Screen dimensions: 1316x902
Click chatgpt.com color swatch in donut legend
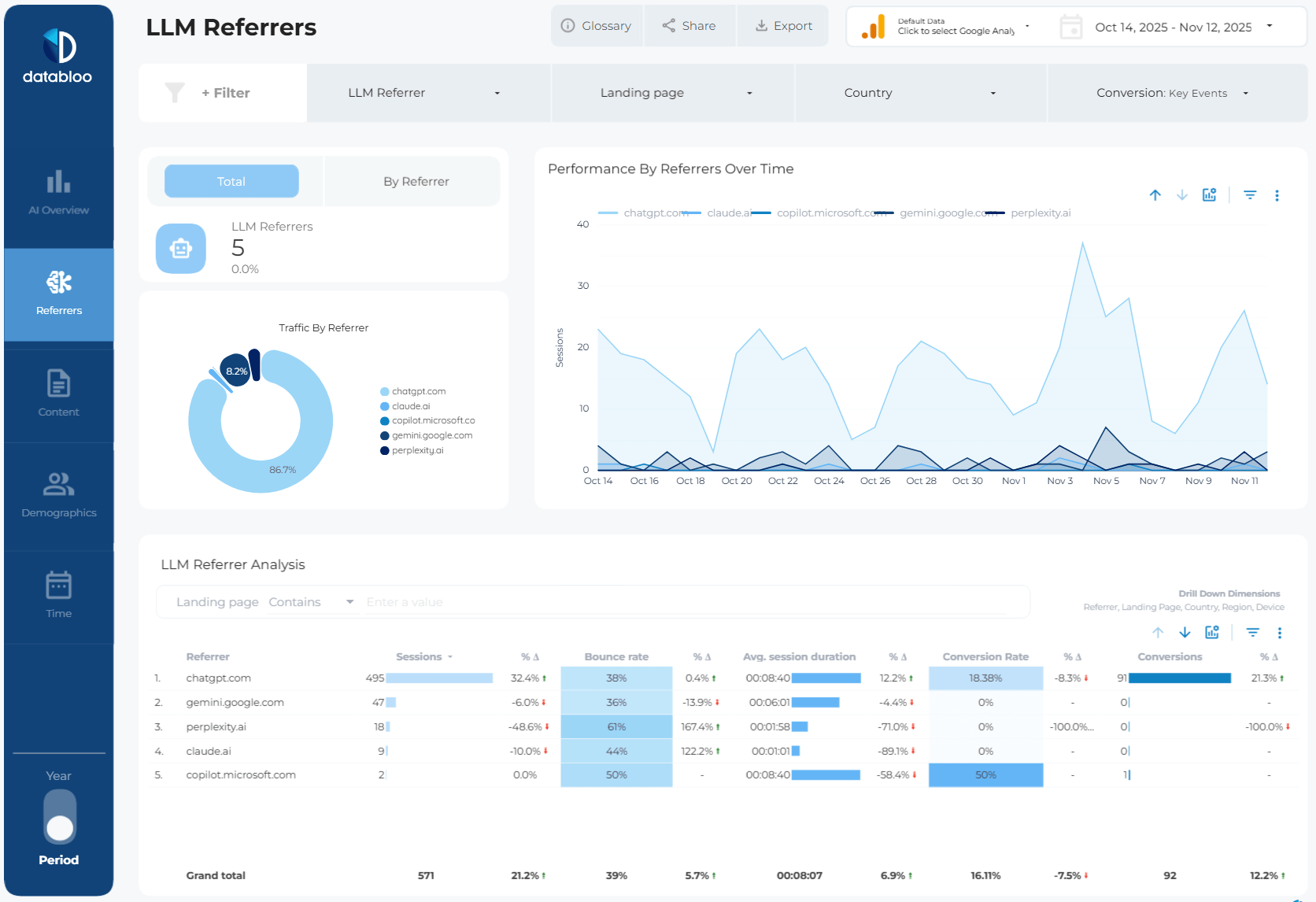385,391
